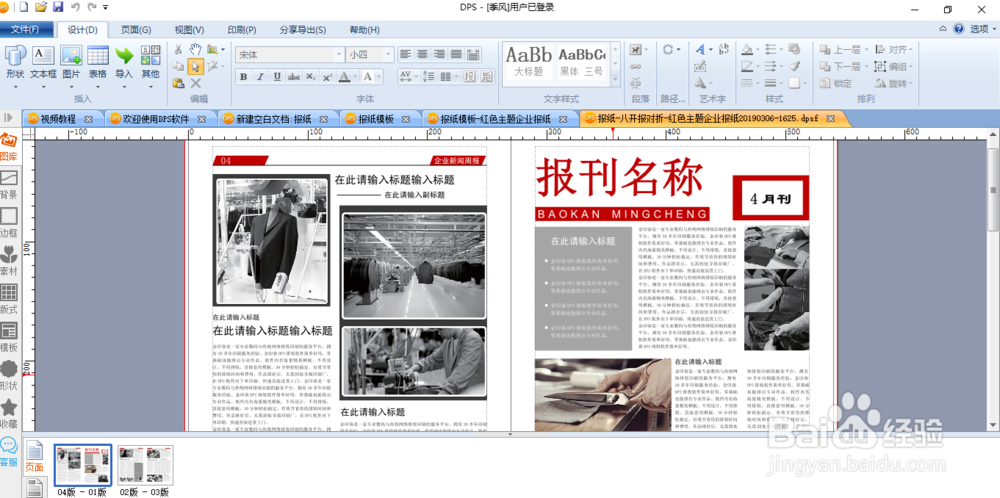Cut the selection with the scissors icon
Viewport: 1000px width, 498px height.
179,50
